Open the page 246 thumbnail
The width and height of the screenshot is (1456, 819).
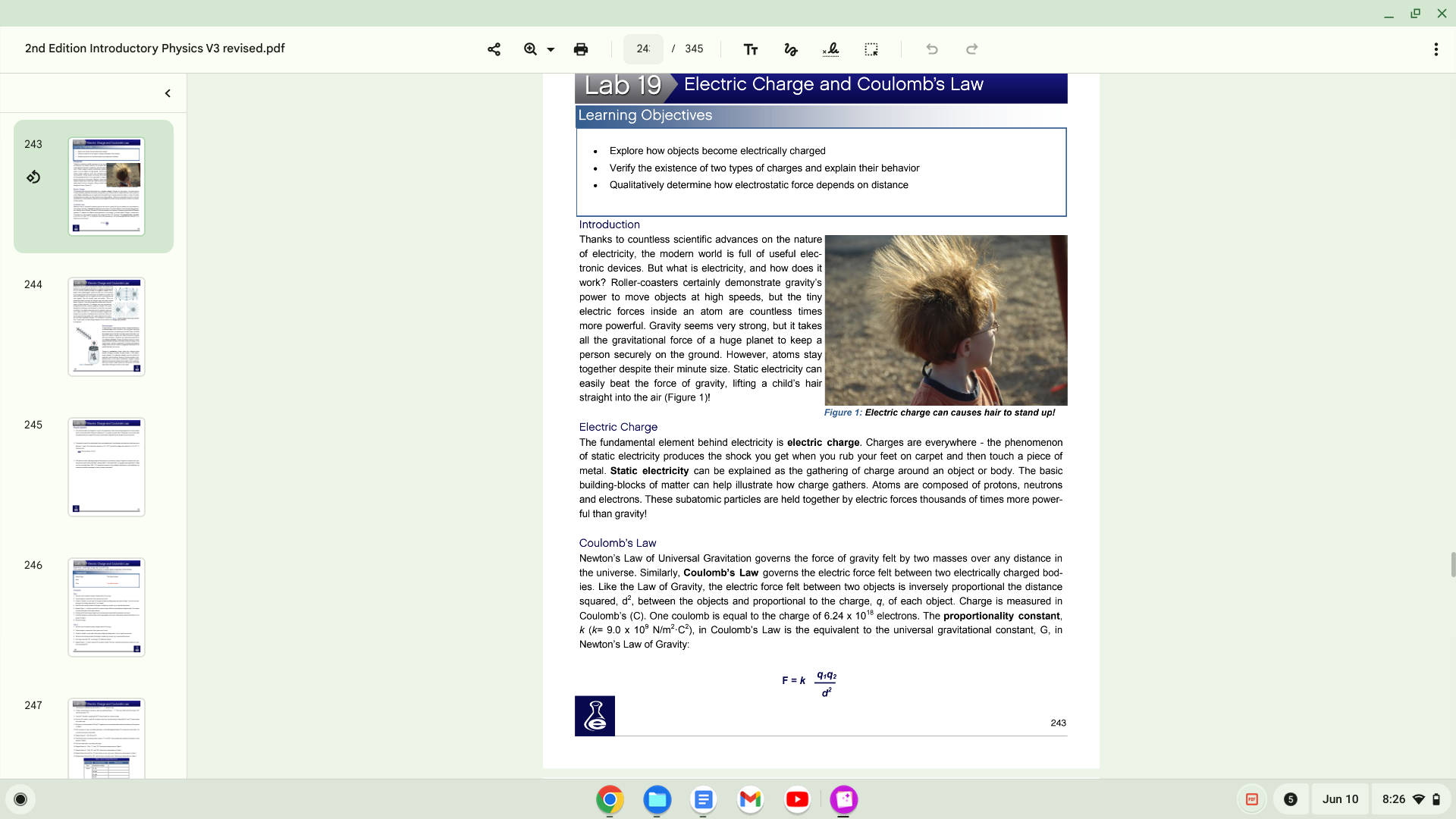pyautogui.click(x=106, y=607)
